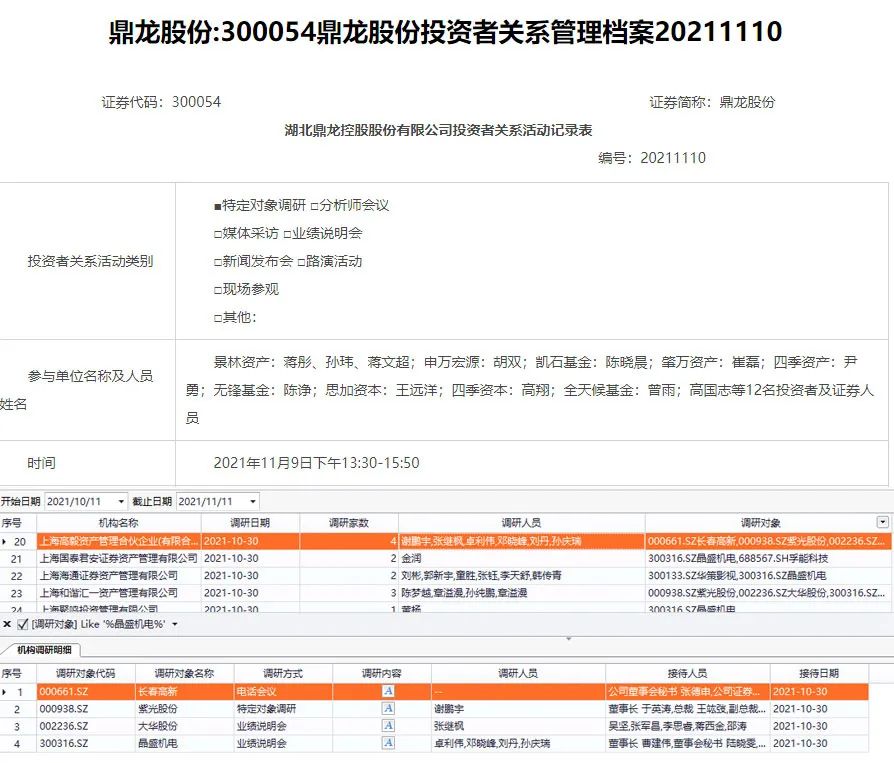Open the 截止日期 date dropdown
Viewport: 894px width, 763px height.
click(253, 502)
